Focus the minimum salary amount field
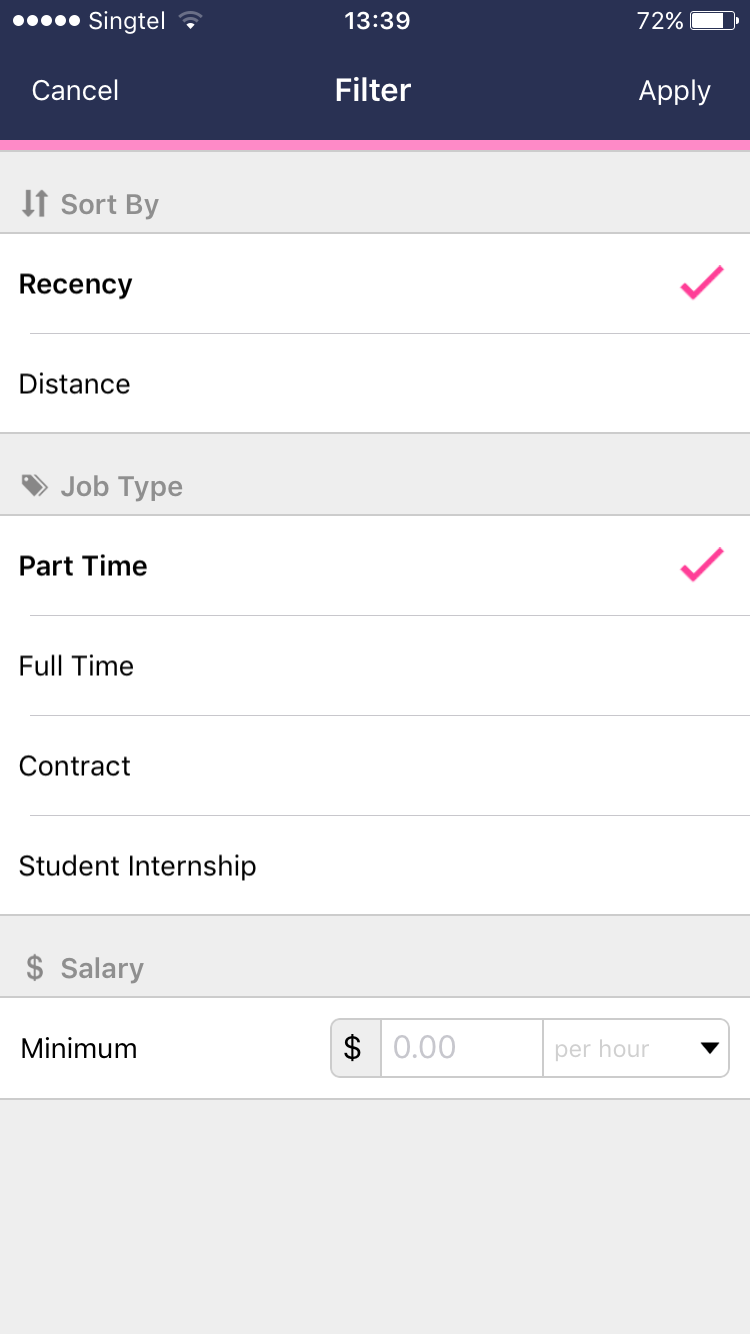The image size is (750, 1334). [x=462, y=1048]
